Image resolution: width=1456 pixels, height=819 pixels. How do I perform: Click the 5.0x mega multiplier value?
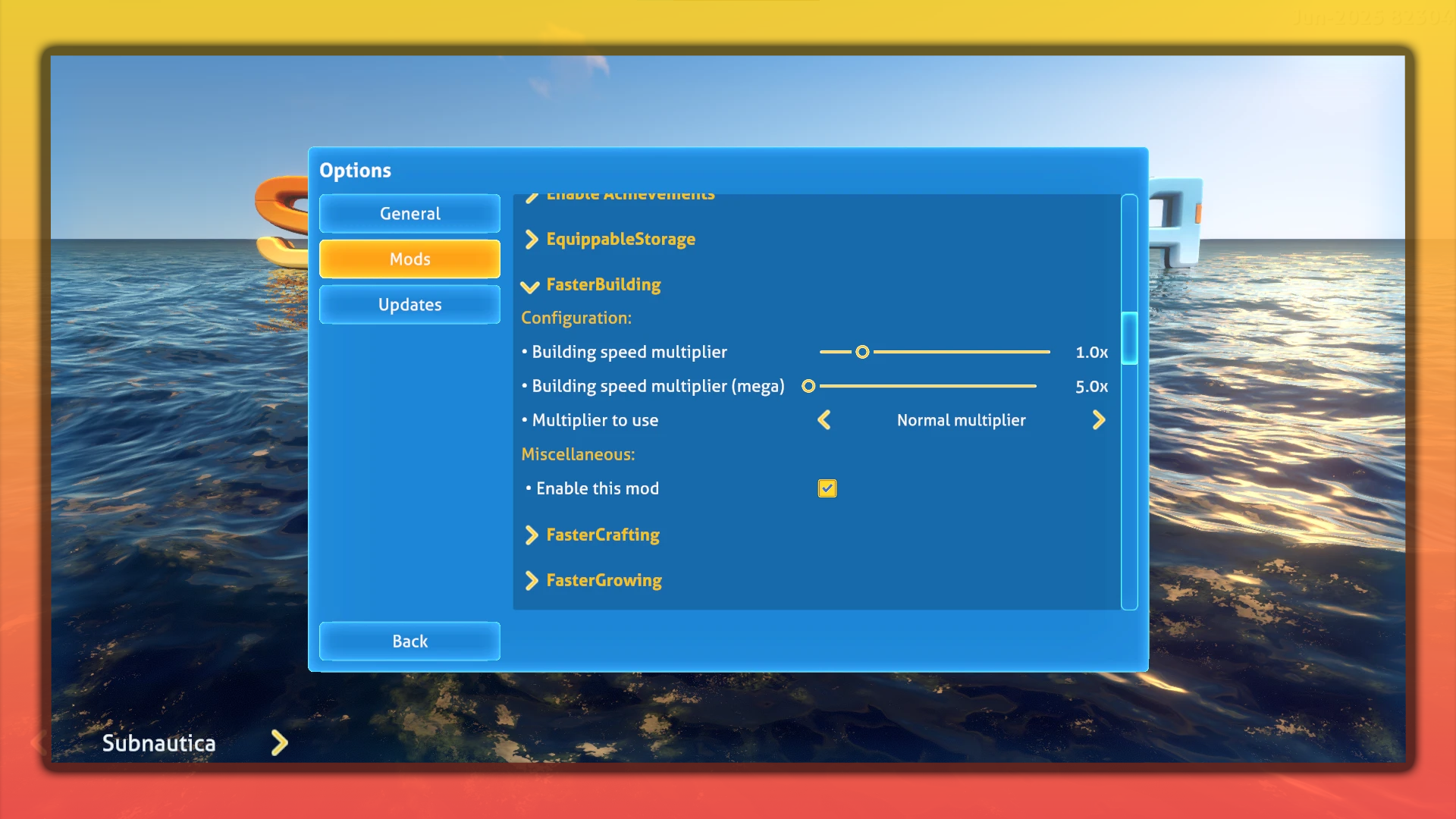coord(1092,386)
